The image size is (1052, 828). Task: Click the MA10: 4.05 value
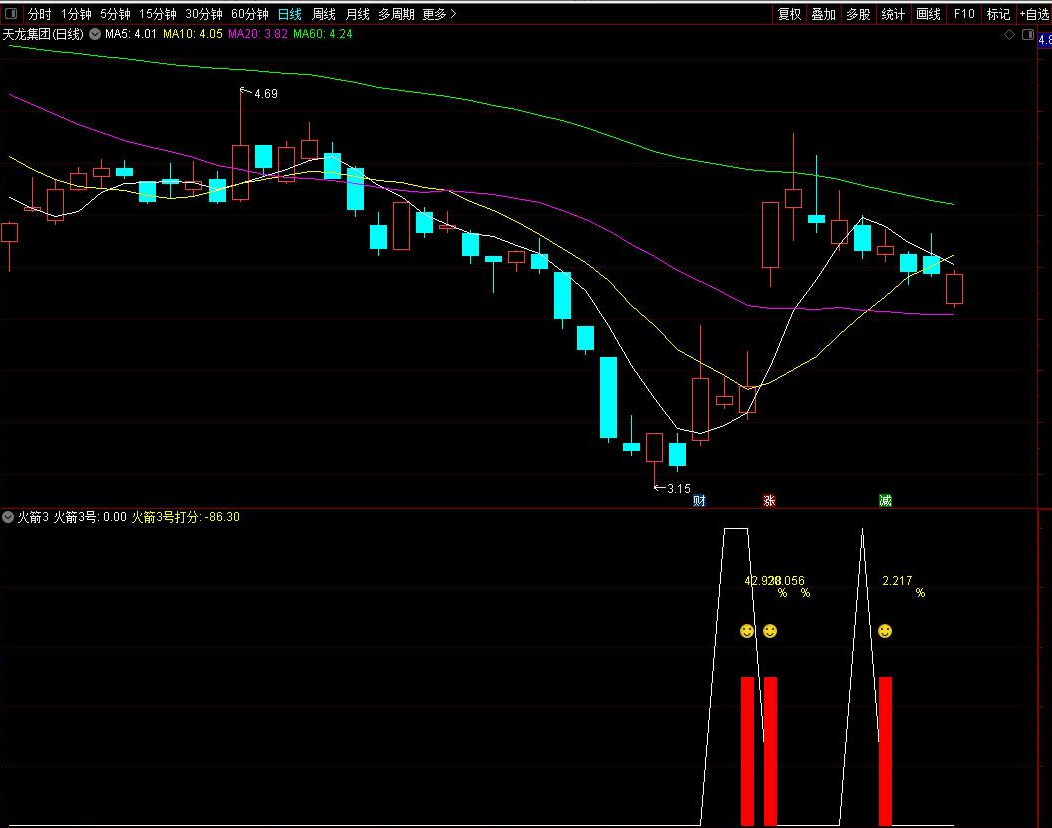(193, 34)
